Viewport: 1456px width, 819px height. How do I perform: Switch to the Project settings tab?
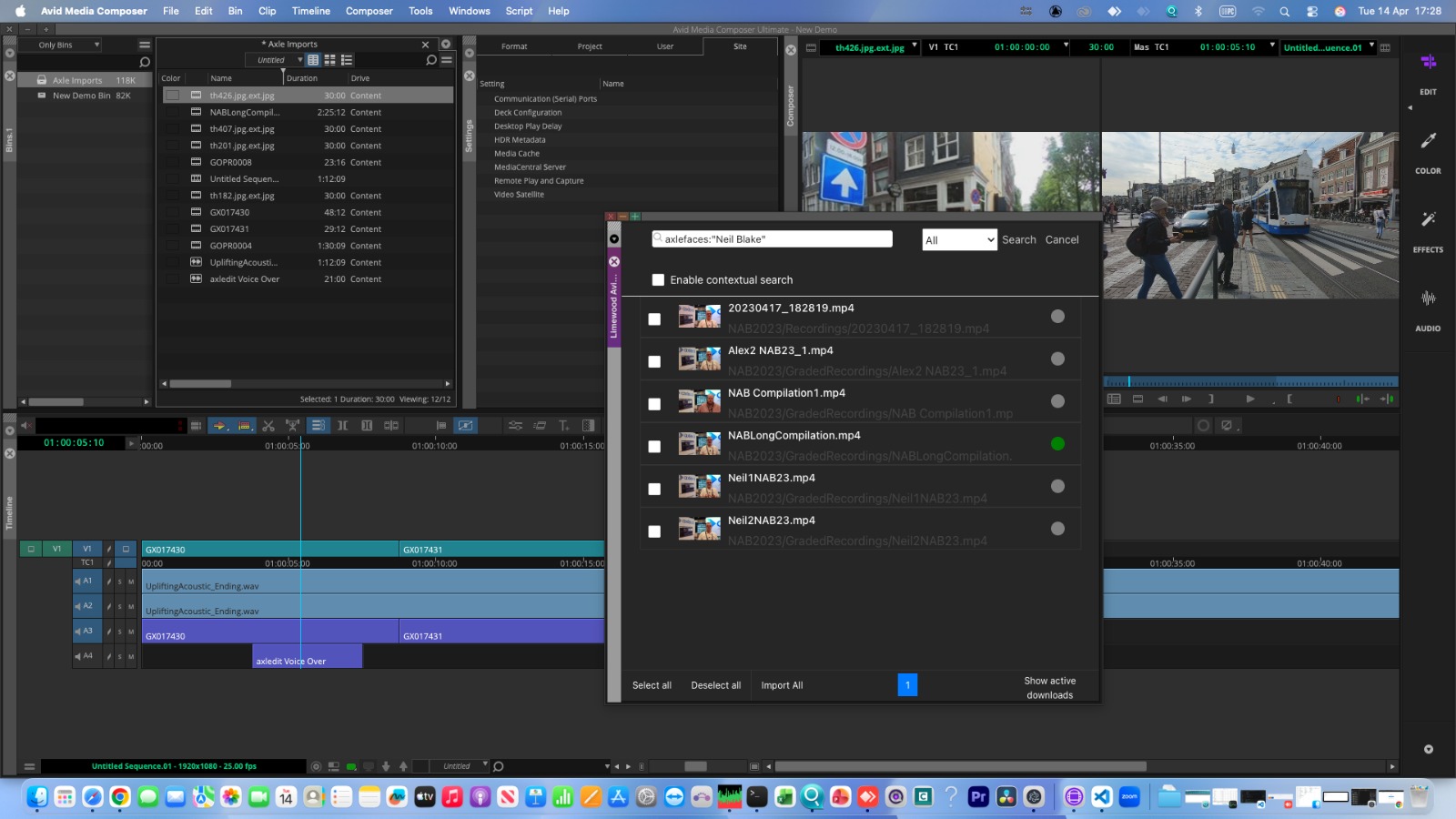point(590,46)
